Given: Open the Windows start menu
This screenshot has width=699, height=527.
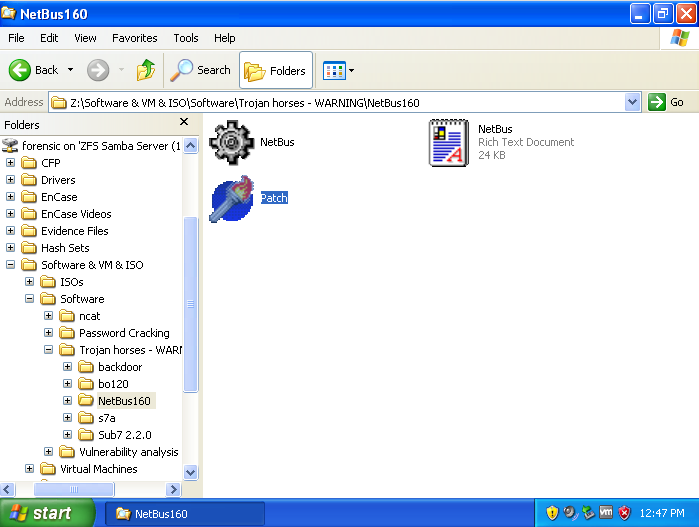Looking at the screenshot, I should click(x=47, y=513).
